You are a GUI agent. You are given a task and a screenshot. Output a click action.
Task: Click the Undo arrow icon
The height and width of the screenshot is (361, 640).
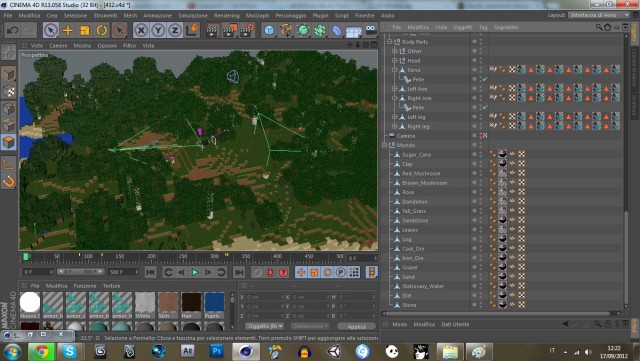click(12, 30)
